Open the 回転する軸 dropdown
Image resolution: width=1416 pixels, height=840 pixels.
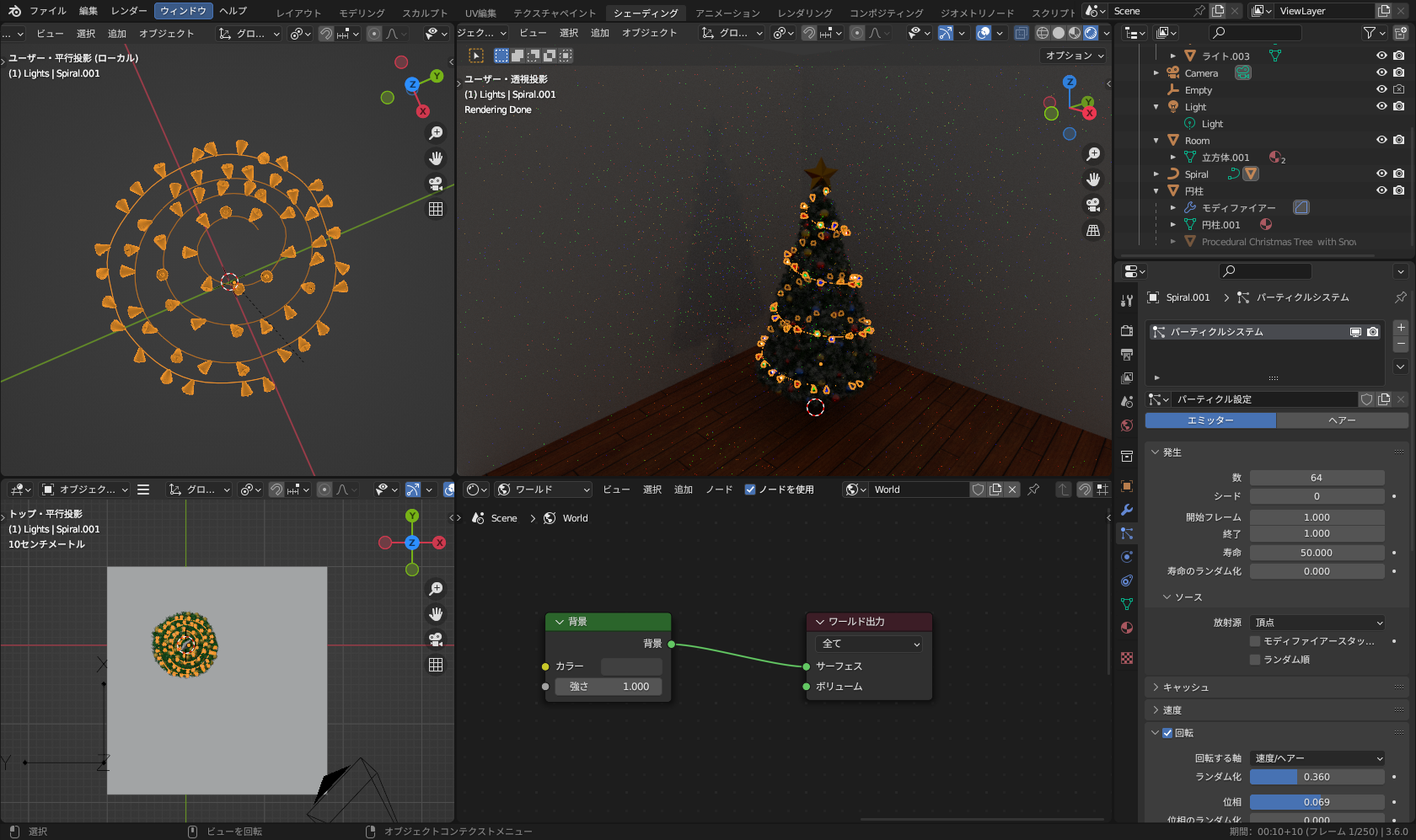[1317, 758]
